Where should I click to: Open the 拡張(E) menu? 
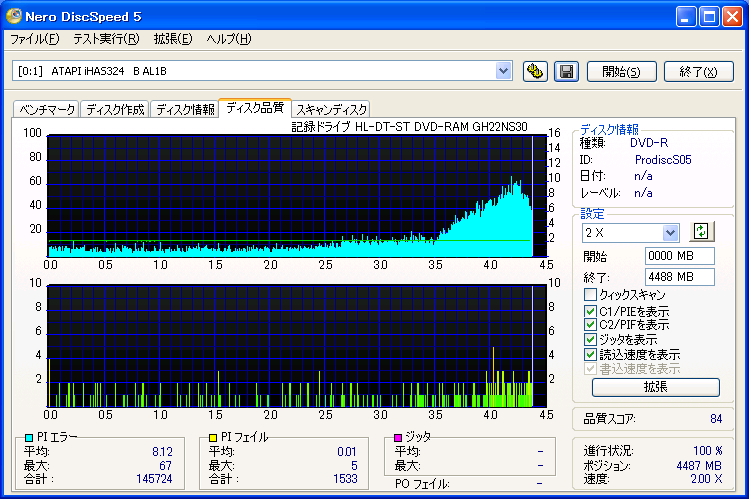(x=173, y=39)
